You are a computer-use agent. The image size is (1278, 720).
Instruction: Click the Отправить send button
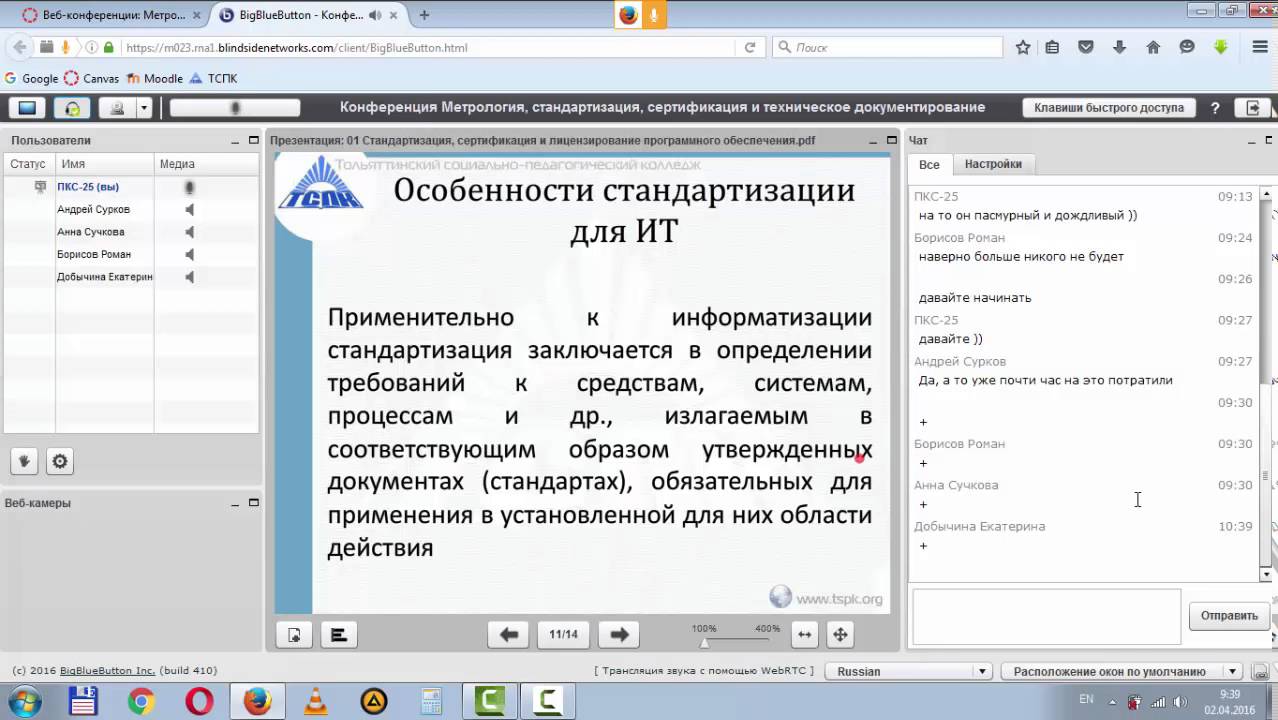tap(1229, 616)
